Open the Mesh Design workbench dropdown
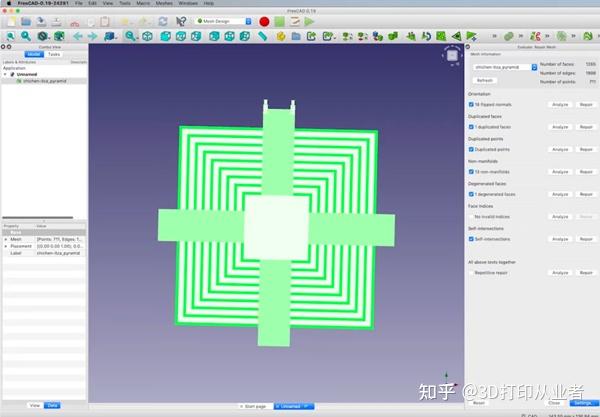This screenshot has height=417, width=600. tap(224, 21)
